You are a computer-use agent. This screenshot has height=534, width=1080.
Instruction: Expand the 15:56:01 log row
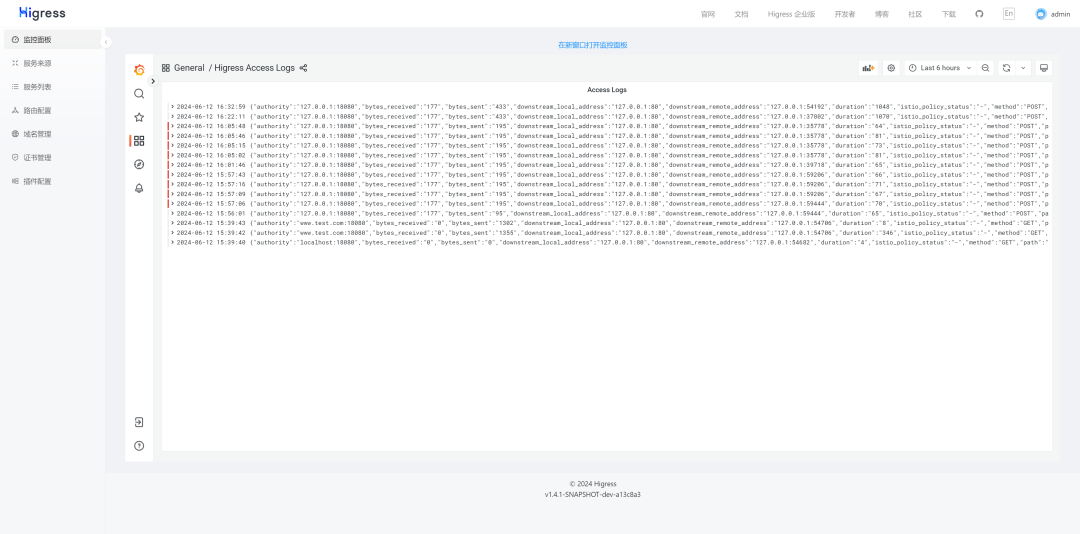coord(172,214)
